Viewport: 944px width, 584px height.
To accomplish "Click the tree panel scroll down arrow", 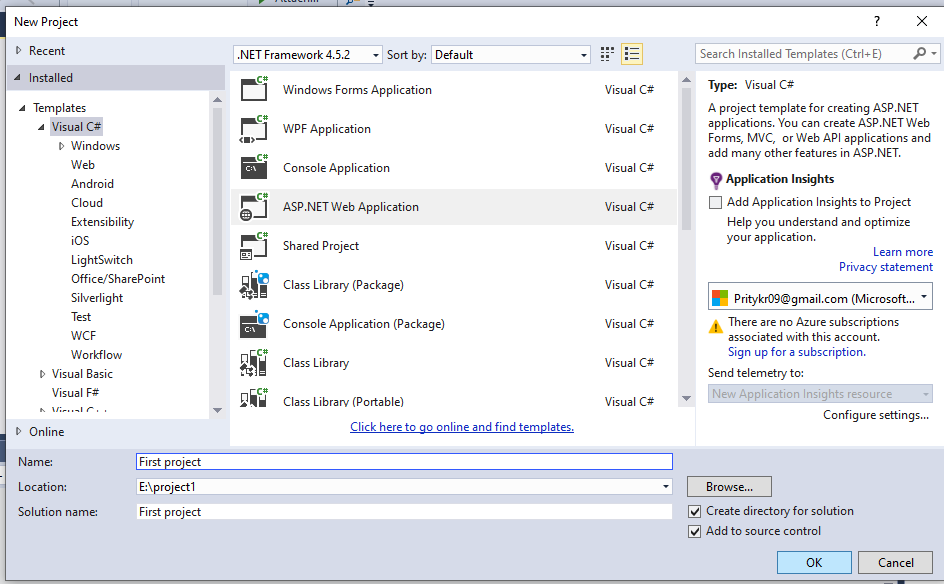I will coord(217,410).
